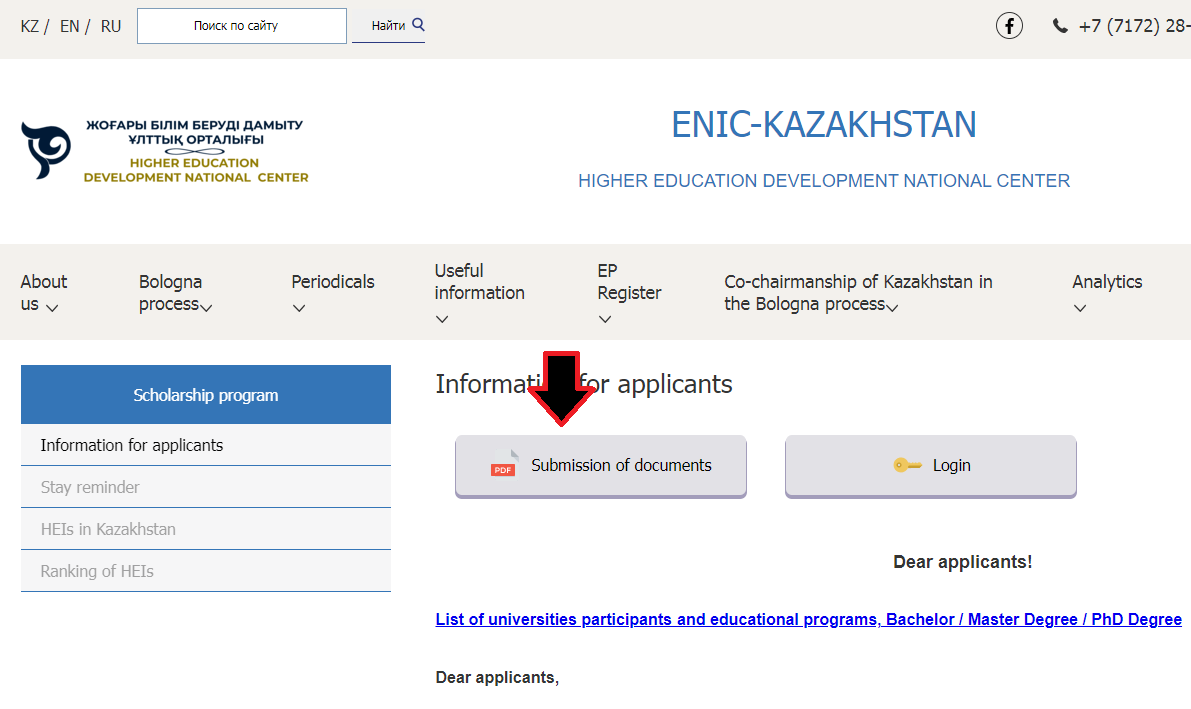Click the magnifier icon beside Найти
The image size is (1191, 709).
coord(418,24)
